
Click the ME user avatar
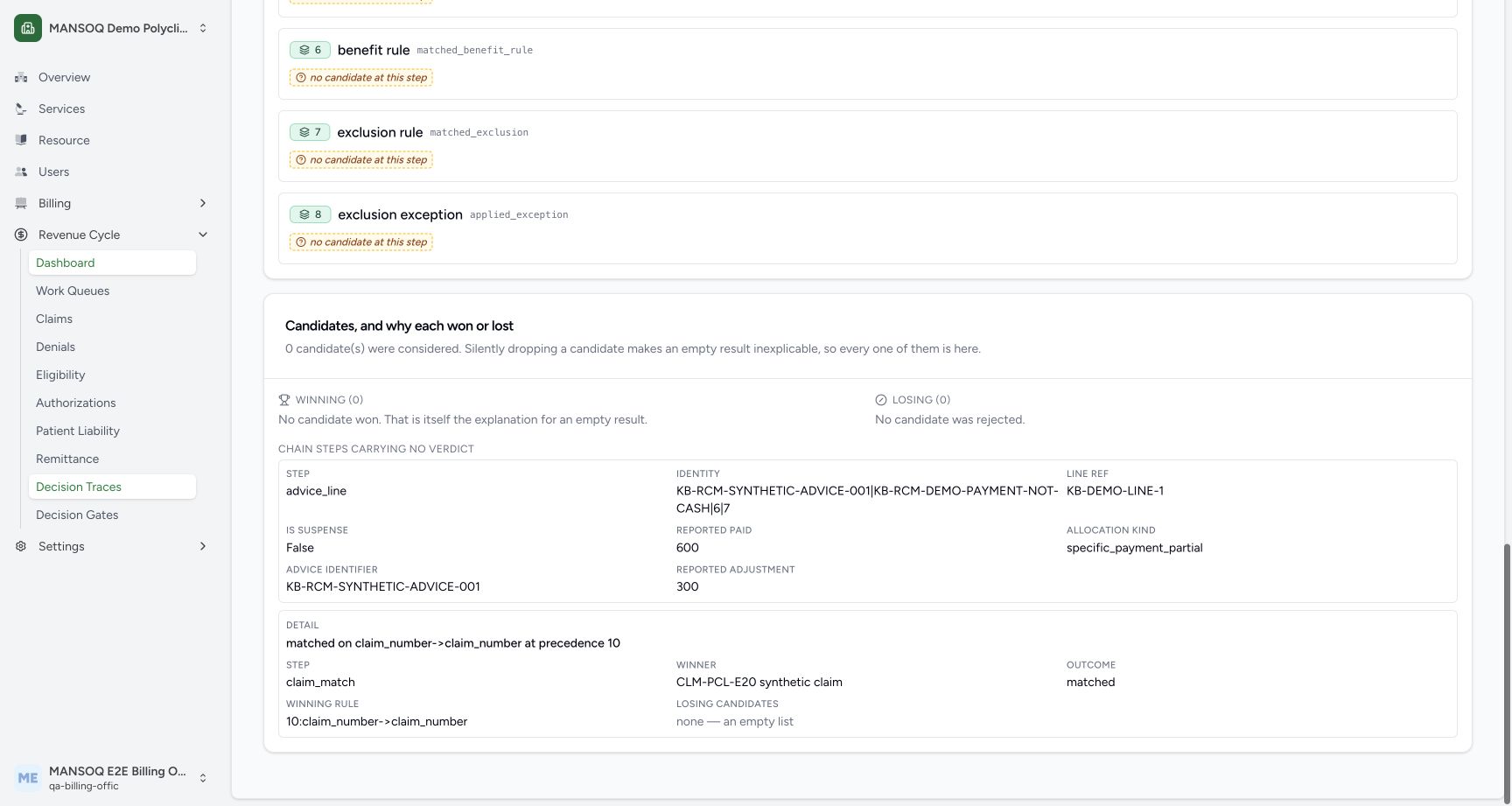[28, 778]
